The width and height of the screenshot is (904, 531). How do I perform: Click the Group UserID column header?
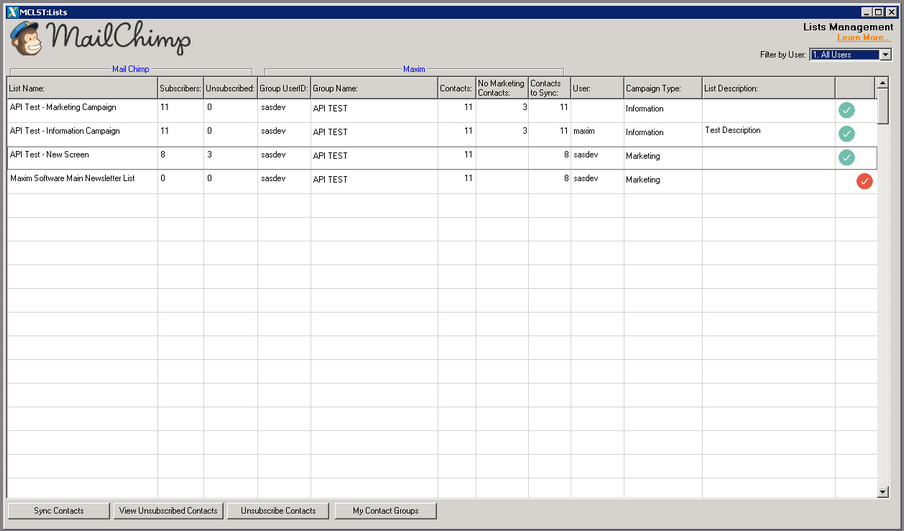click(284, 88)
